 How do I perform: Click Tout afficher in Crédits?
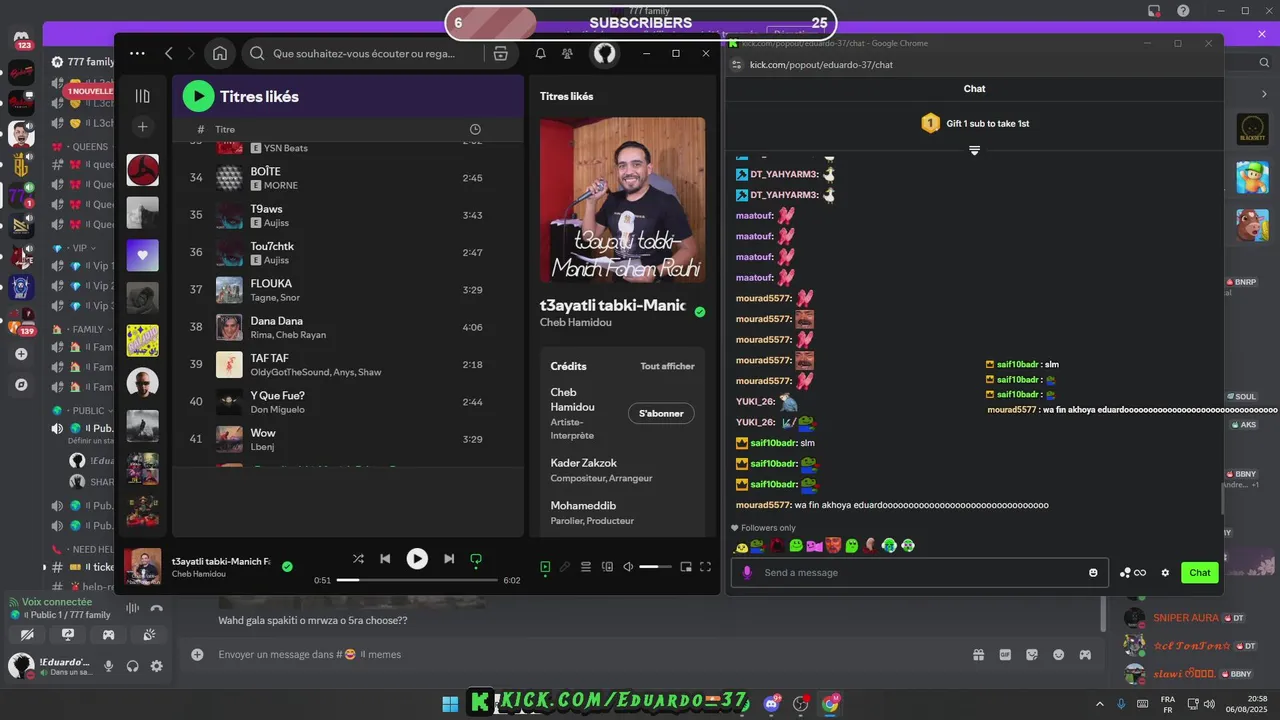(x=667, y=366)
